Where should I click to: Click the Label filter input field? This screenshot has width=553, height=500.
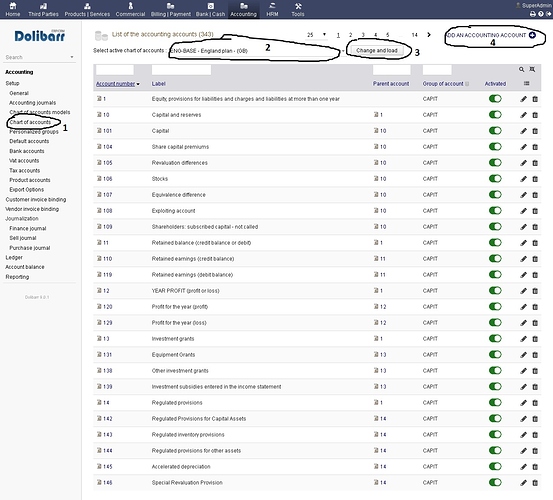(x=181, y=70)
